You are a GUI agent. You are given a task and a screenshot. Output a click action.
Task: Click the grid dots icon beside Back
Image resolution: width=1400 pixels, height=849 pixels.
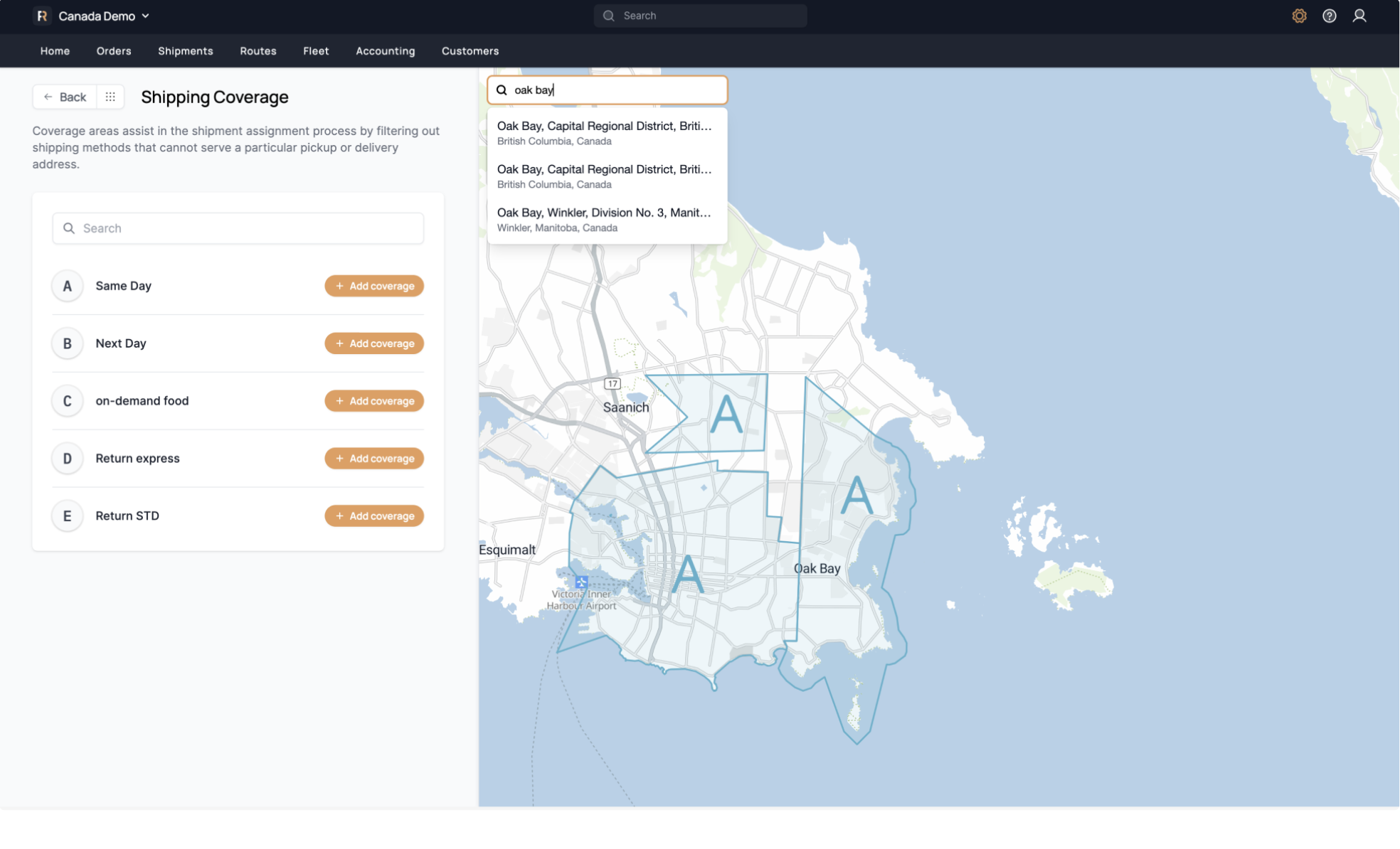(110, 97)
